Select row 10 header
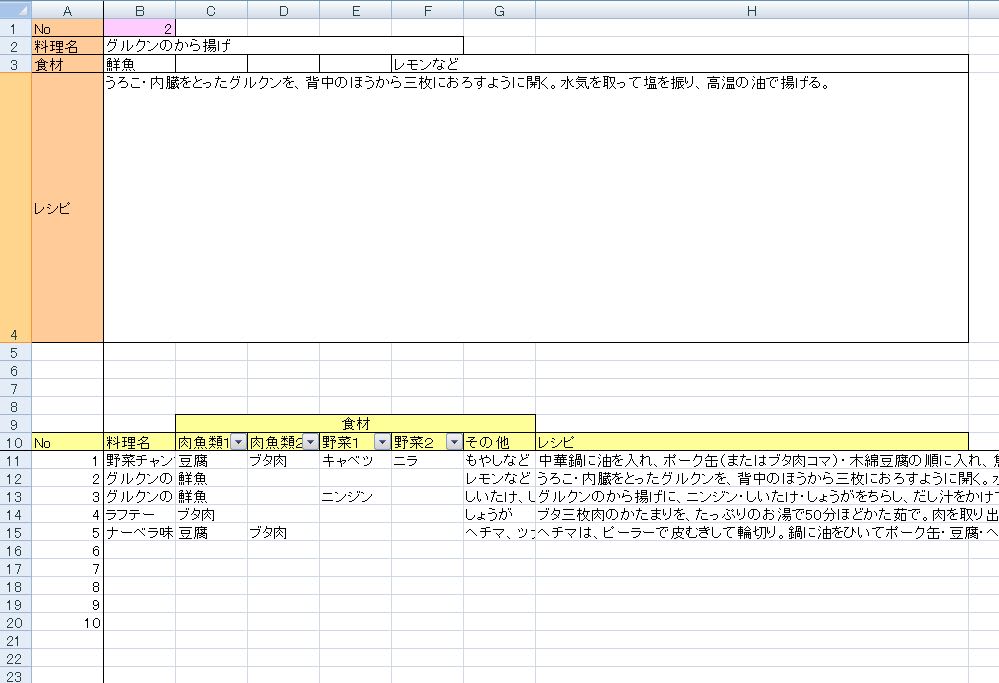Screen dimensions: 999x683 (x=16, y=442)
